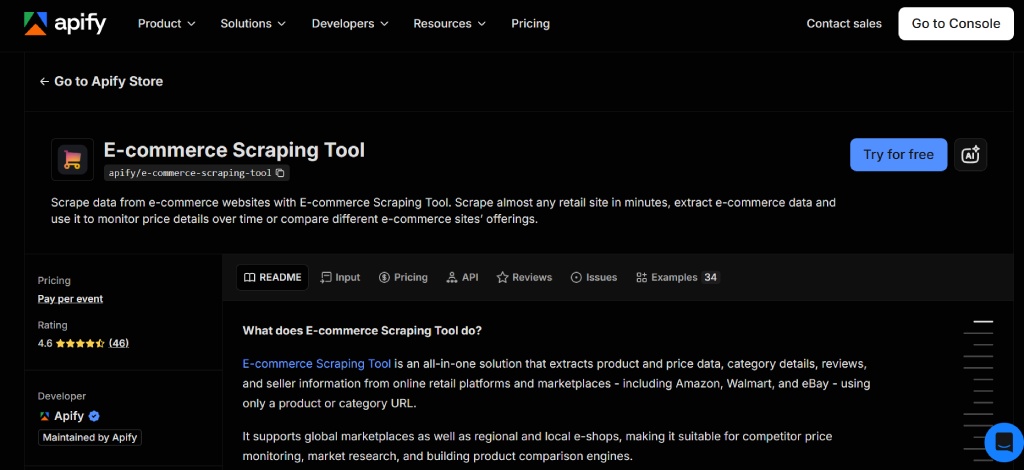1024x470 pixels.
Task: Open the AI assistant sparkle icon button
Action: click(970, 155)
